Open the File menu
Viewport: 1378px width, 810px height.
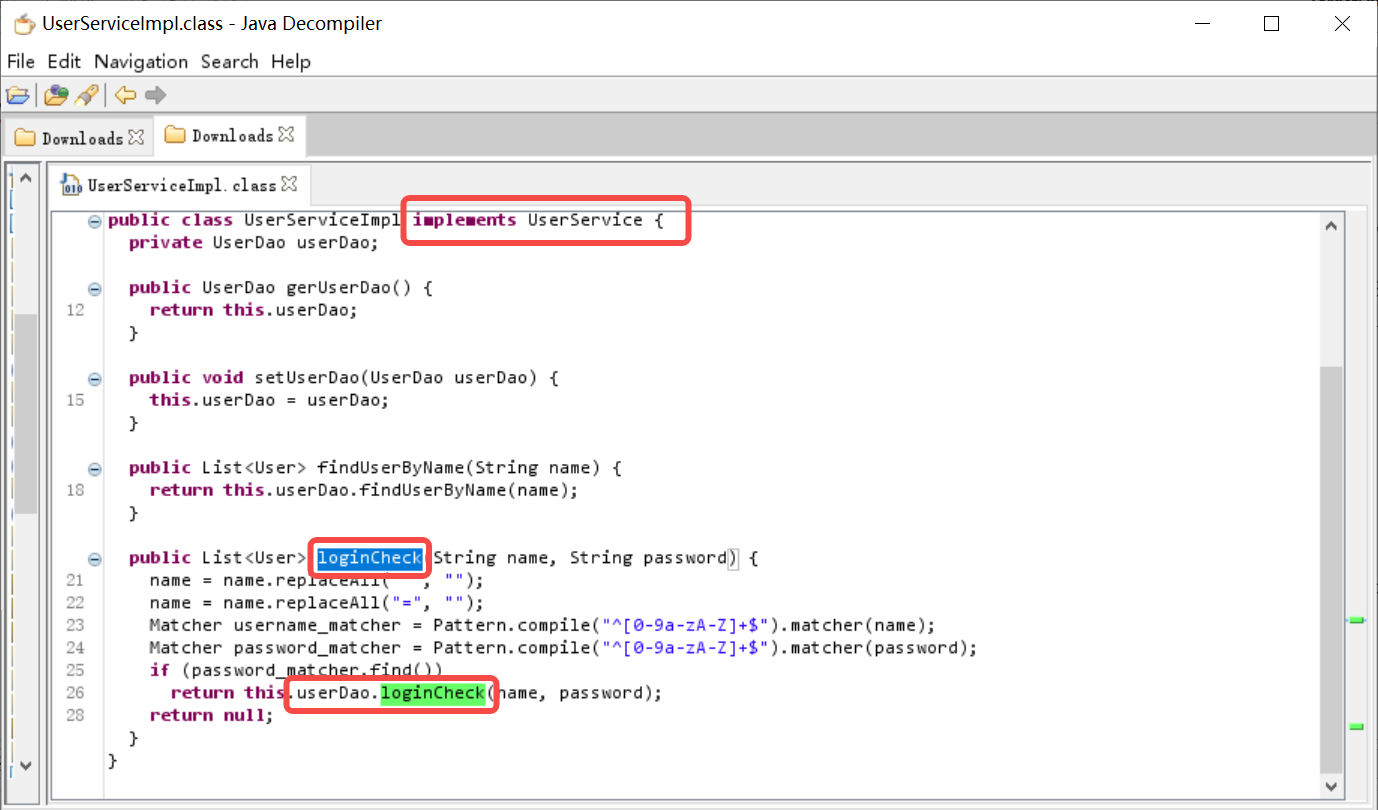point(21,61)
